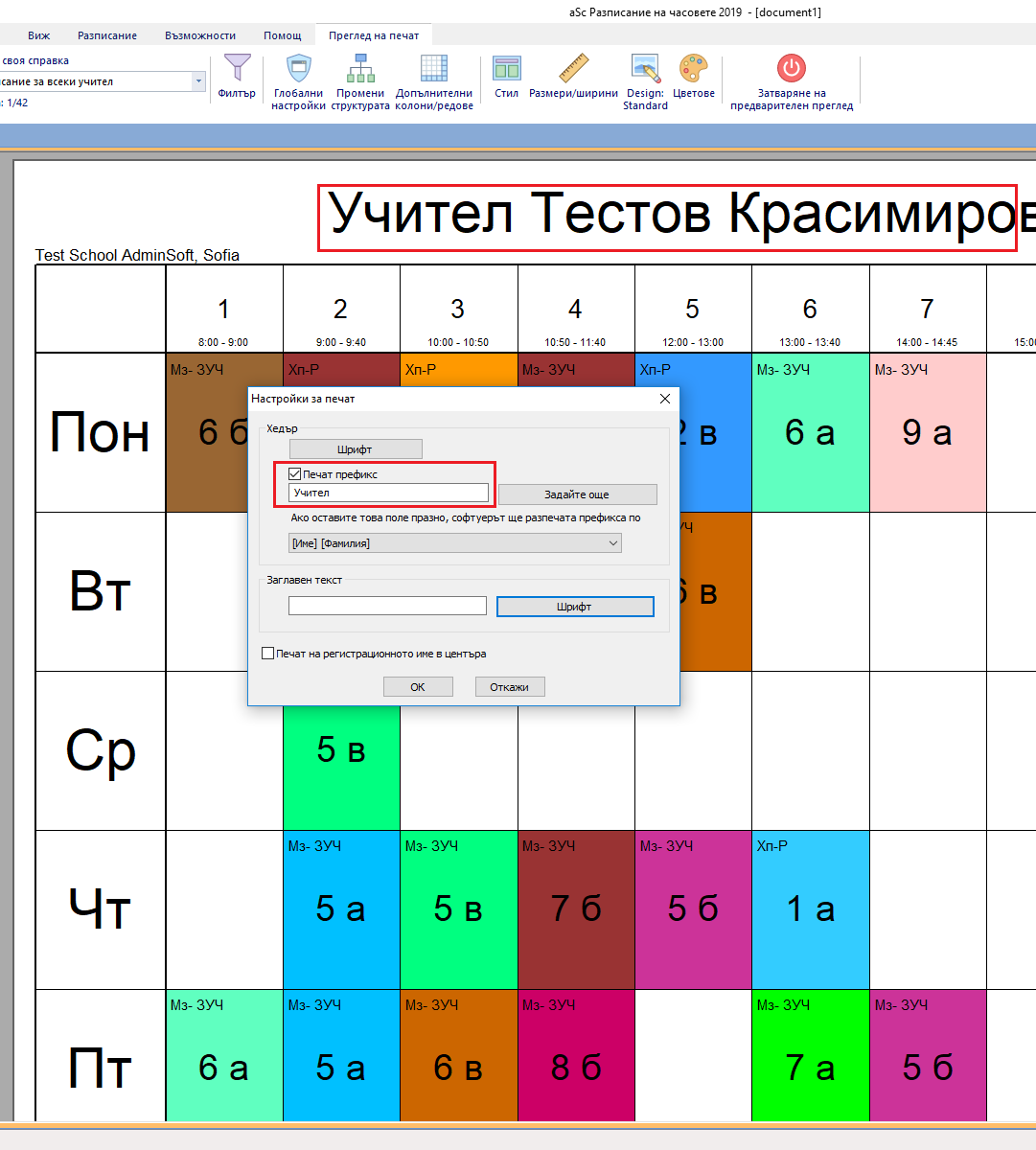The width and height of the screenshot is (1036, 1150).
Task: Click the Design: Standard icon
Action: point(645,69)
